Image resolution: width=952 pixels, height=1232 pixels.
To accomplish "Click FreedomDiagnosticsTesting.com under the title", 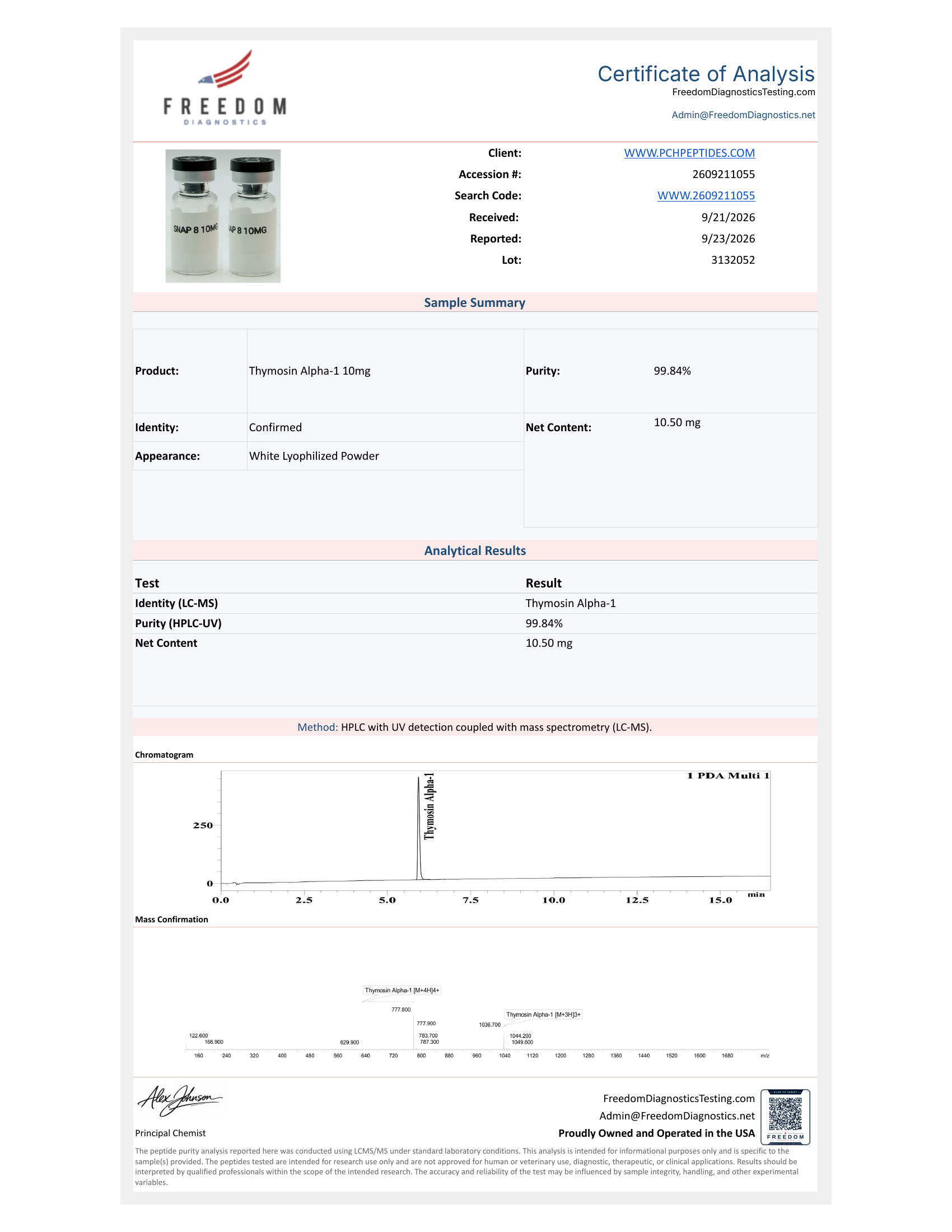I will pos(743,92).
